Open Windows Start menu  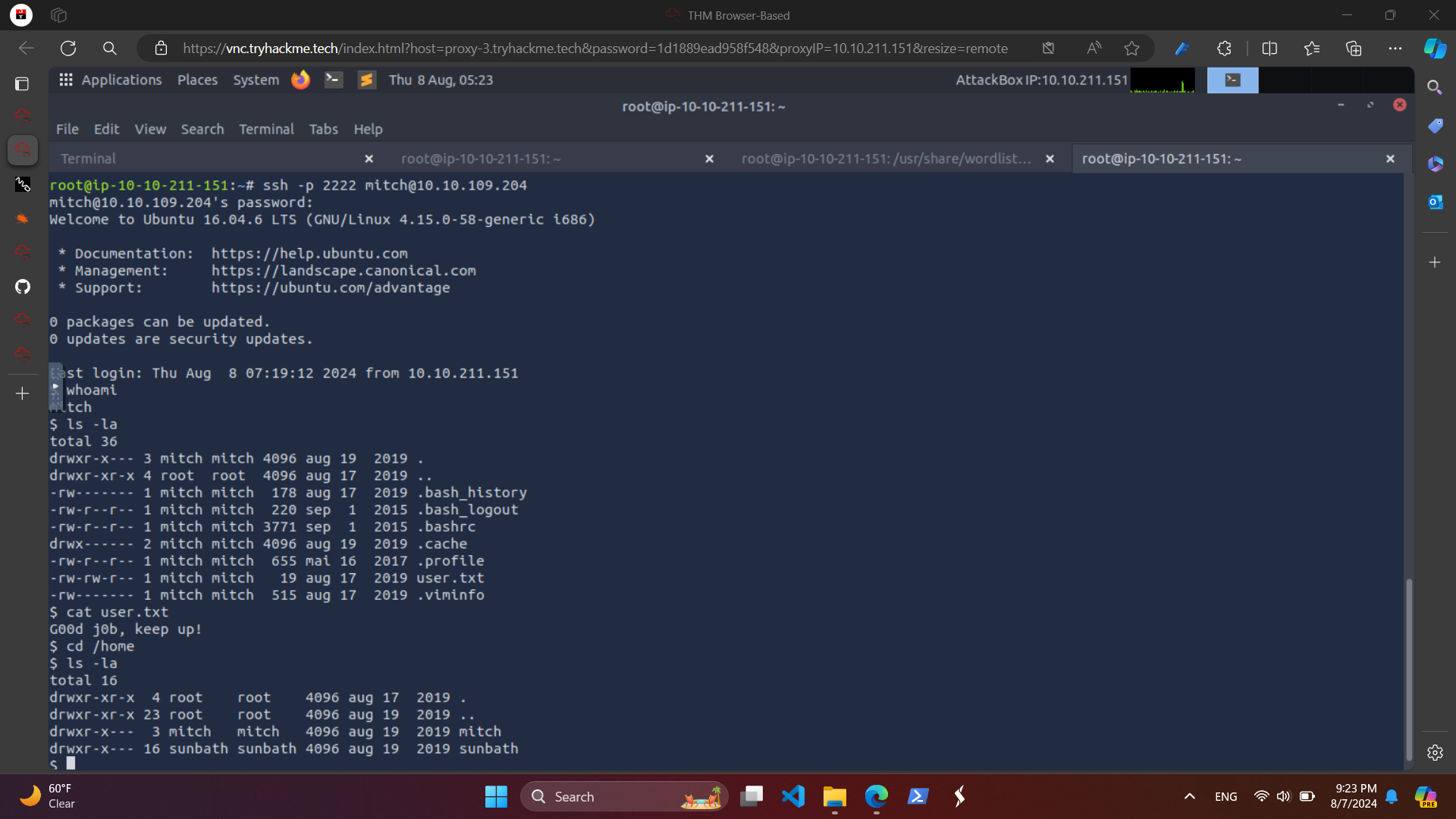click(x=496, y=796)
